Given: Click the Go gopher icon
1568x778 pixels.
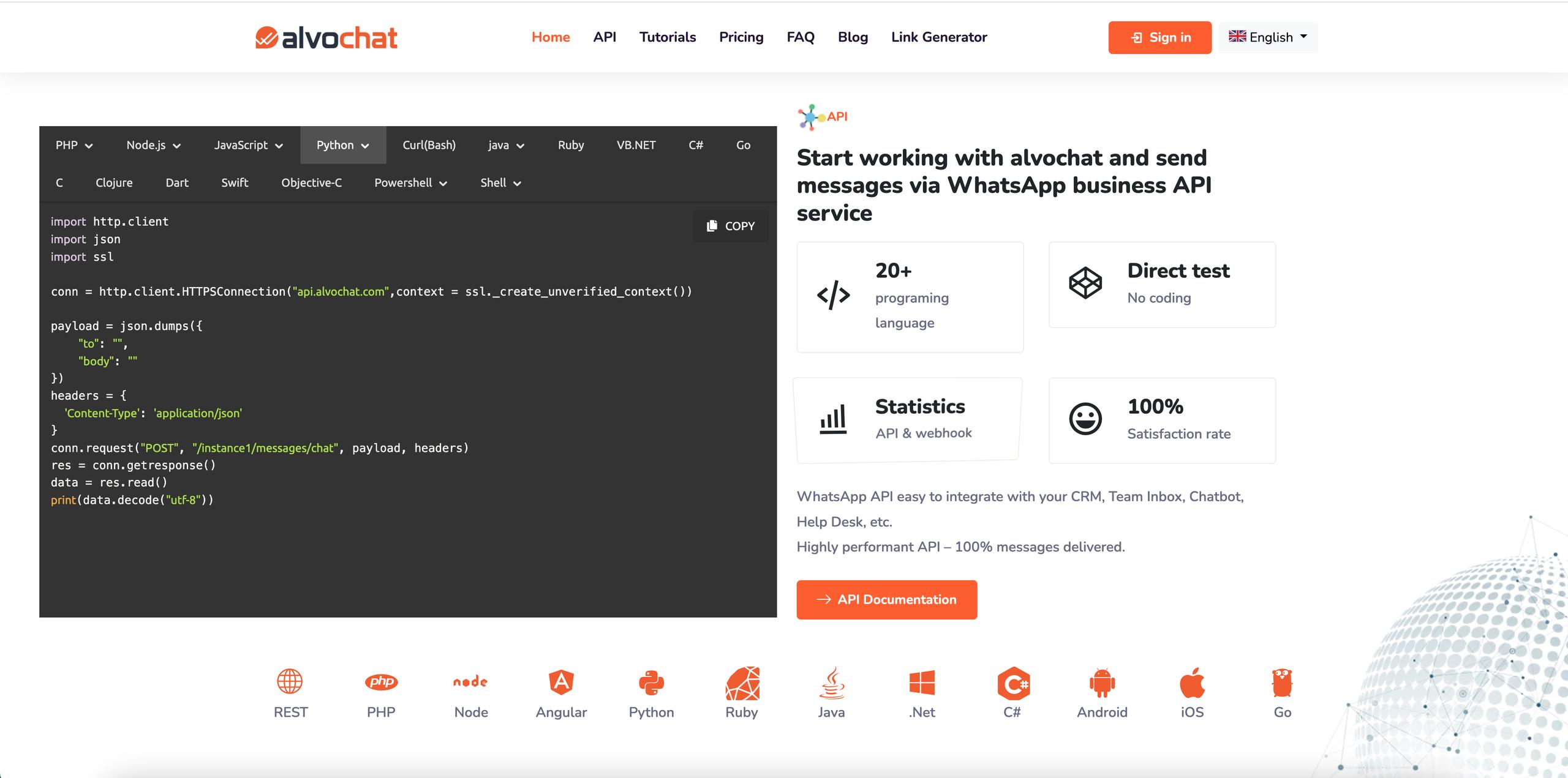Looking at the screenshot, I should coord(1282,682).
